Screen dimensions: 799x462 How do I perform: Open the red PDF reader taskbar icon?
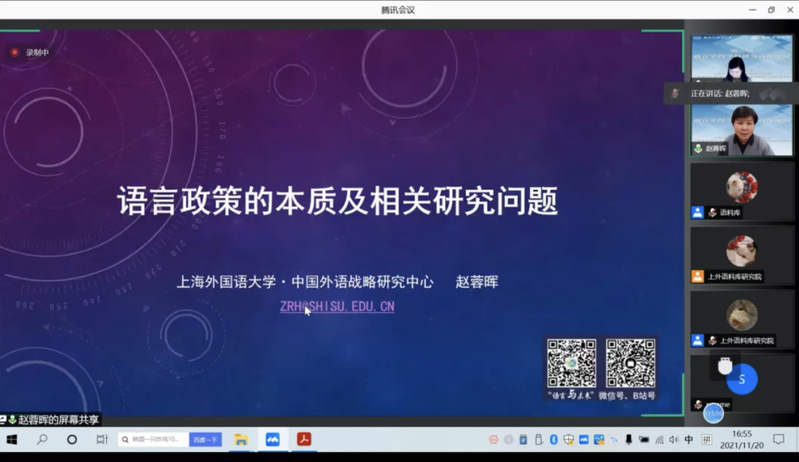(304, 439)
